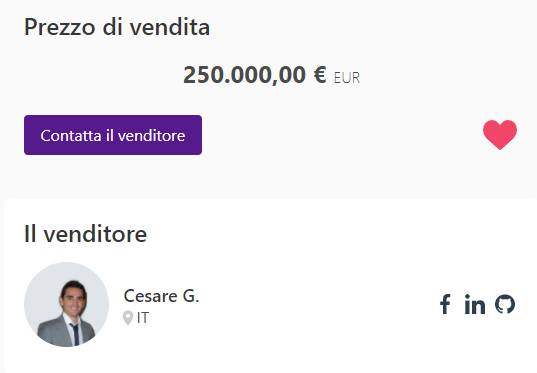Viewport: 537px width, 373px height.
Task: Open the Cesare G. seller name
Action: click(x=161, y=296)
